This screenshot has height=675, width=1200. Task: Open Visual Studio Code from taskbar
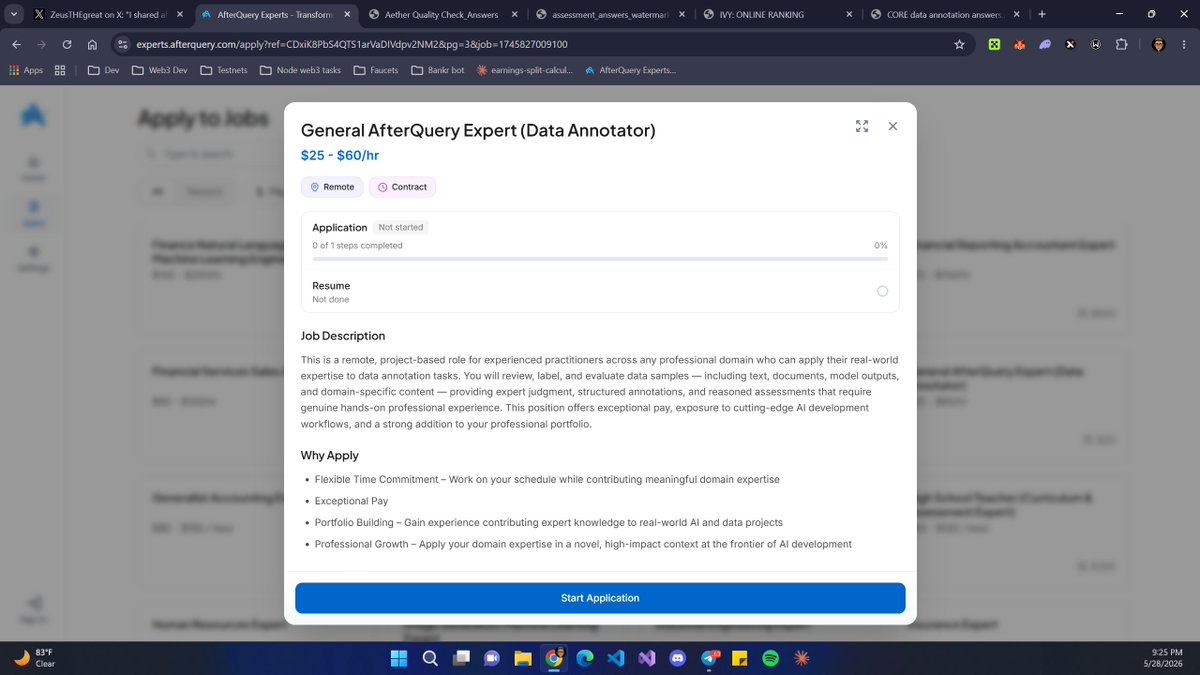pos(615,658)
